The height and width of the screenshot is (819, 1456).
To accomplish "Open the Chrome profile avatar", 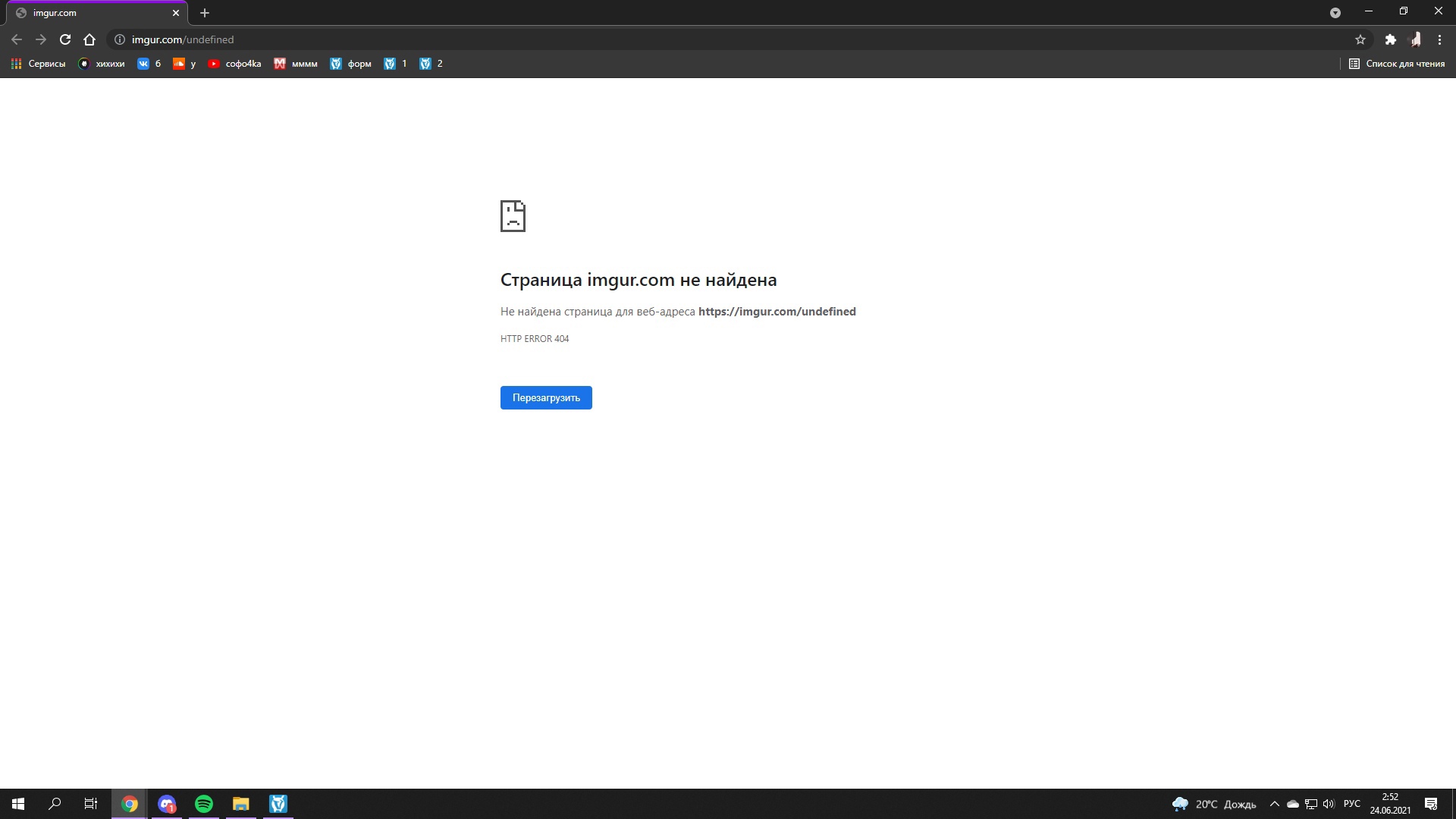I will click(1415, 39).
